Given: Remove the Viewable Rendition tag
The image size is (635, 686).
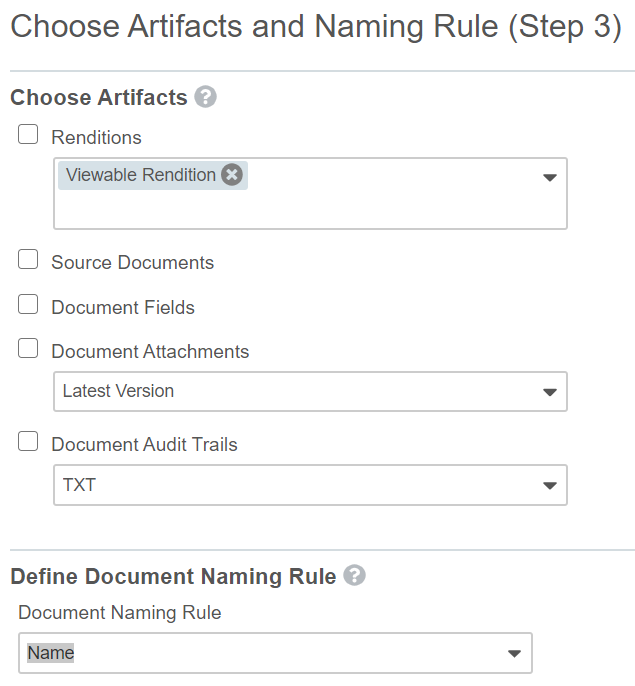Looking at the screenshot, I should coord(232,175).
